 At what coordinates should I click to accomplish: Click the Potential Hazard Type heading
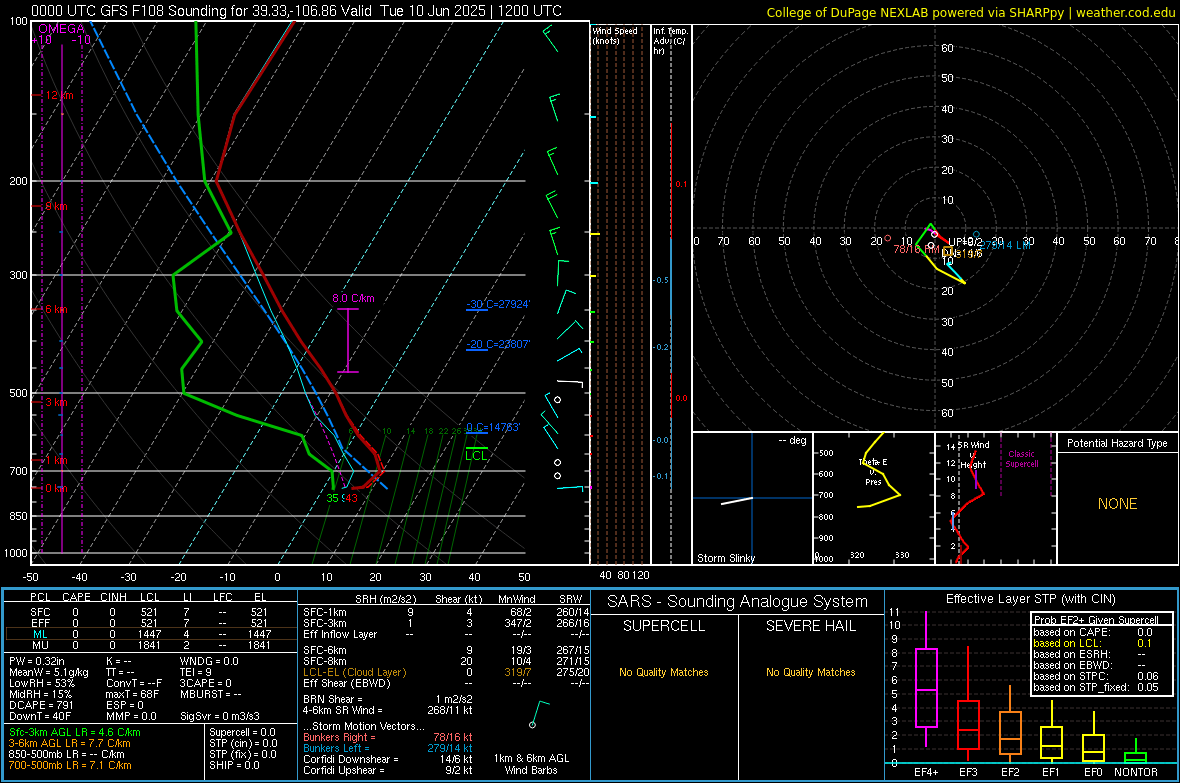[x=1117, y=443]
